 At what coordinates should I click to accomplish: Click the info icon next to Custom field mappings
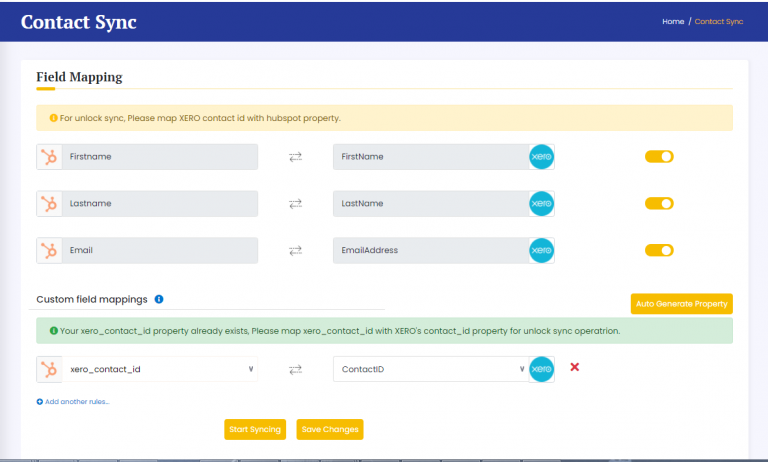[160, 299]
